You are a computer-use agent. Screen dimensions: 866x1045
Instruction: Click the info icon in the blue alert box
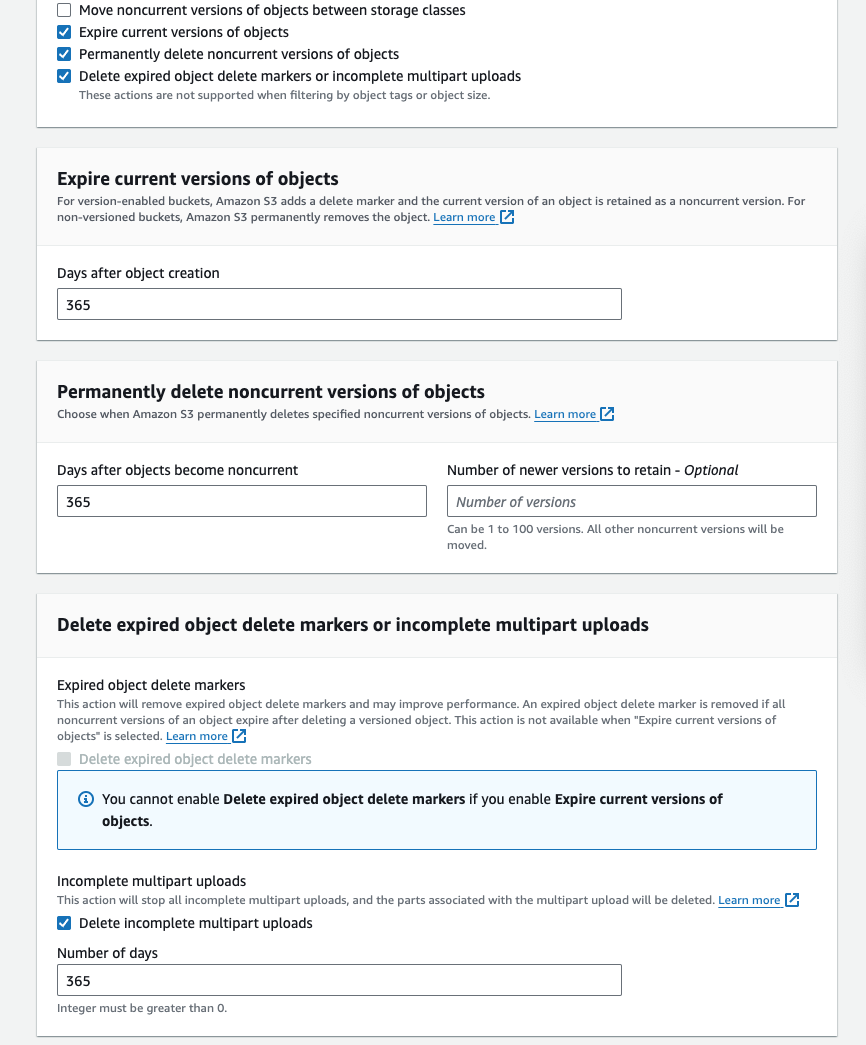coord(86,799)
